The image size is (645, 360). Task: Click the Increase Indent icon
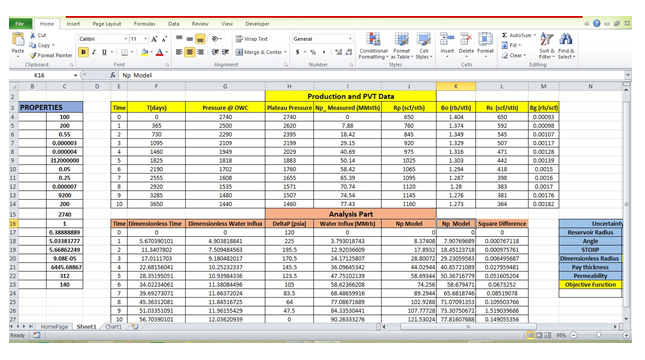point(225,52)
